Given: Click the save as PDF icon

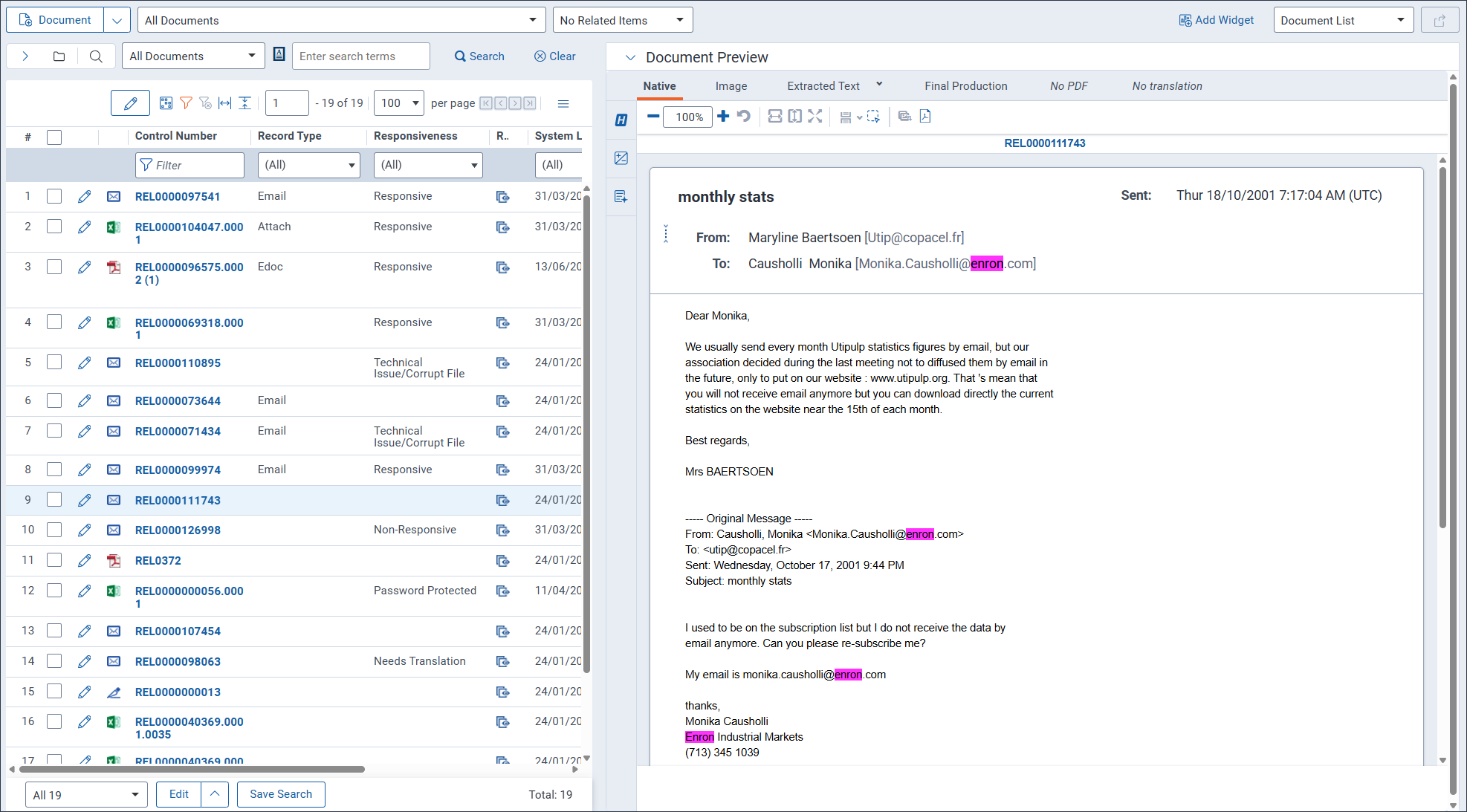Looking at the screenshot, I should (x=925, y=116).
